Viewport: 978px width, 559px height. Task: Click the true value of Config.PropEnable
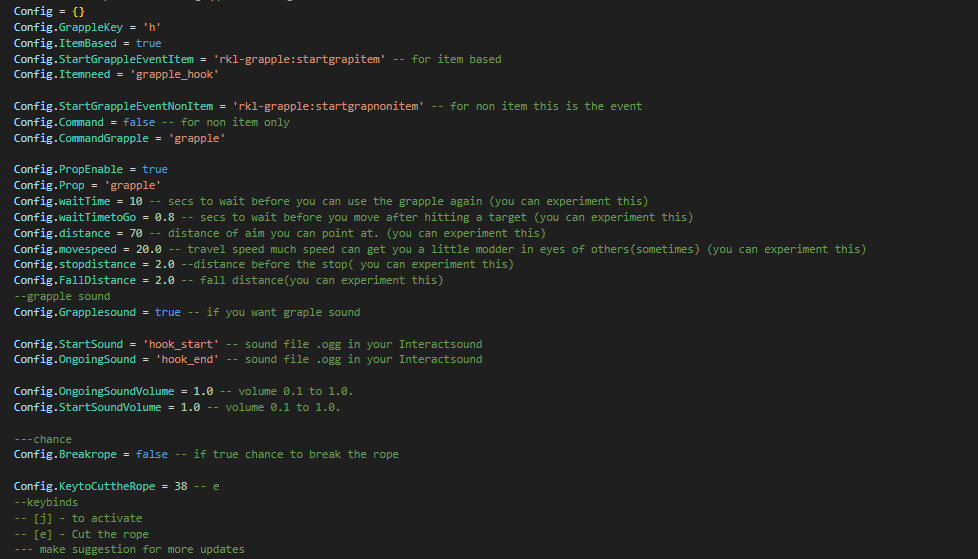[x=154, y=170]
